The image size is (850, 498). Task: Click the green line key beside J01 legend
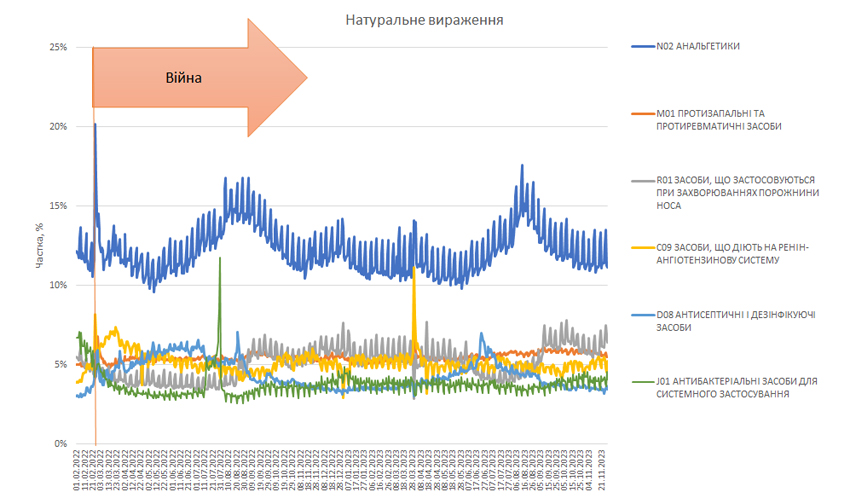[643, 381]
